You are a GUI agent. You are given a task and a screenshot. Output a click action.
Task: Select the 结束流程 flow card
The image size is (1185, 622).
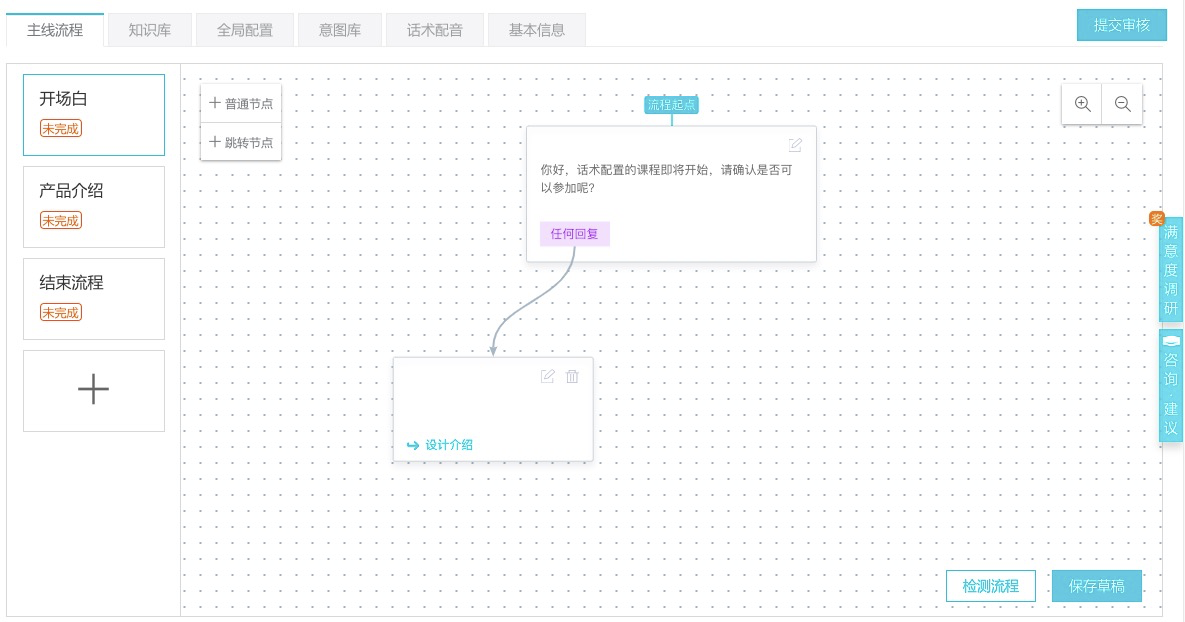[94, 299]
